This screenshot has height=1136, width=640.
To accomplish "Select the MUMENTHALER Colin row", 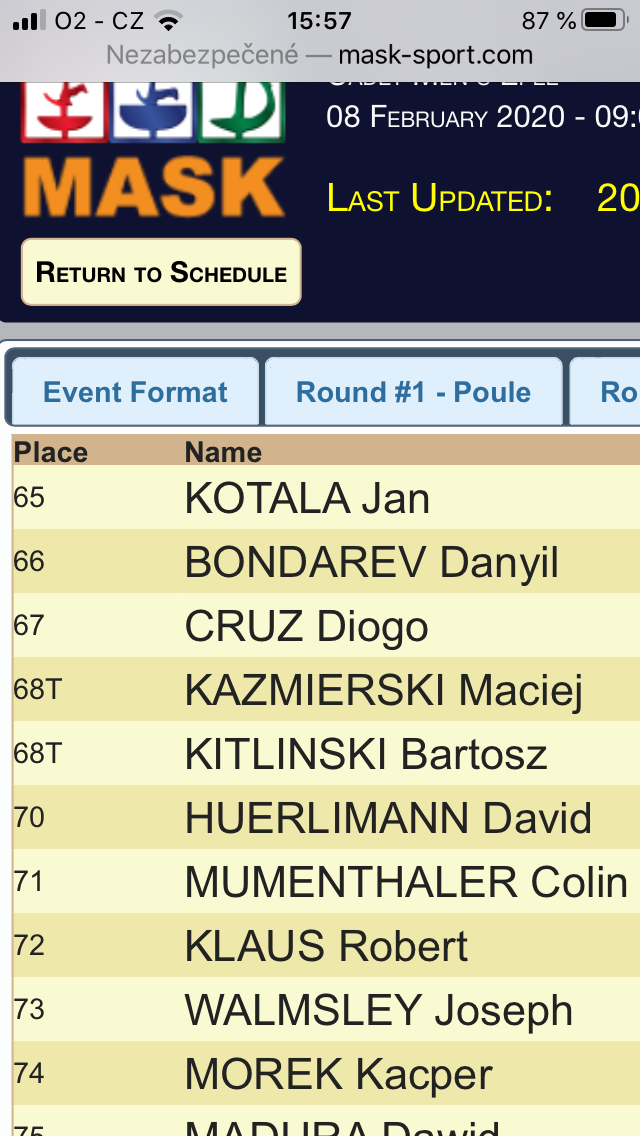I will (326, 881).
